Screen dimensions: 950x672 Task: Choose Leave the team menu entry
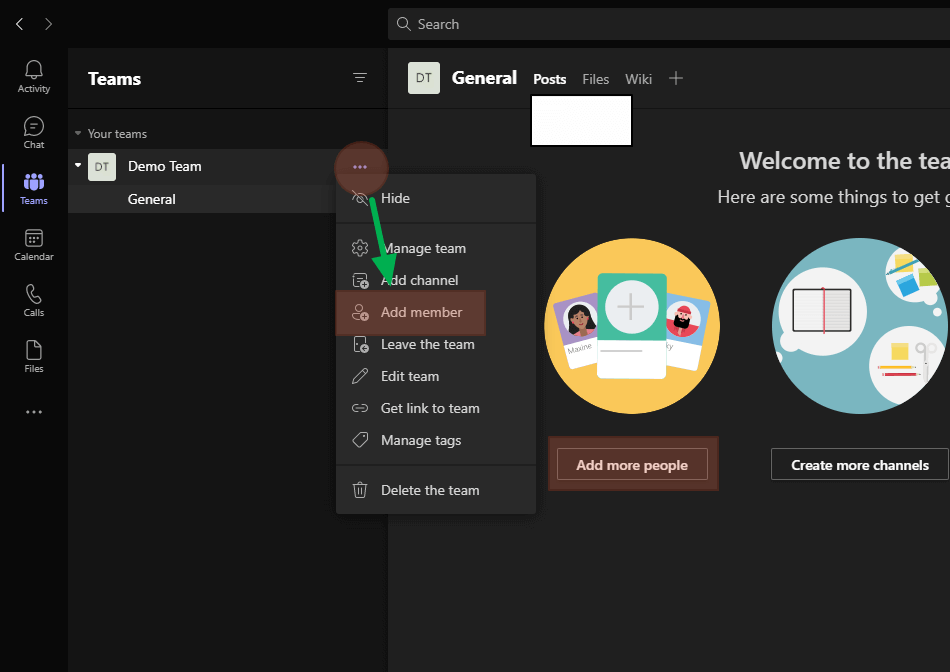436,344
